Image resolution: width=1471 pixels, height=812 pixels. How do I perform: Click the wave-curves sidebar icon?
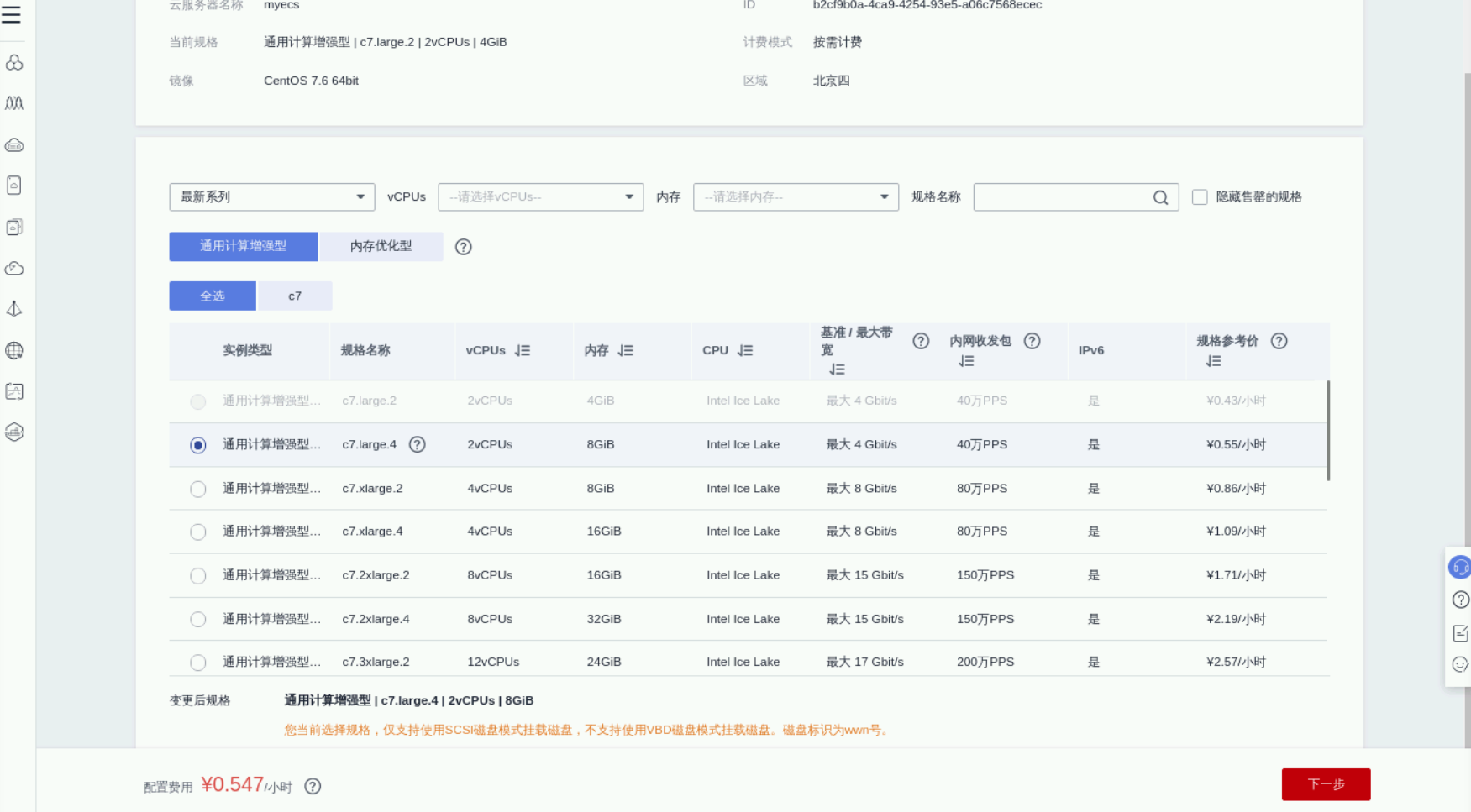click(x=14, y=103)
